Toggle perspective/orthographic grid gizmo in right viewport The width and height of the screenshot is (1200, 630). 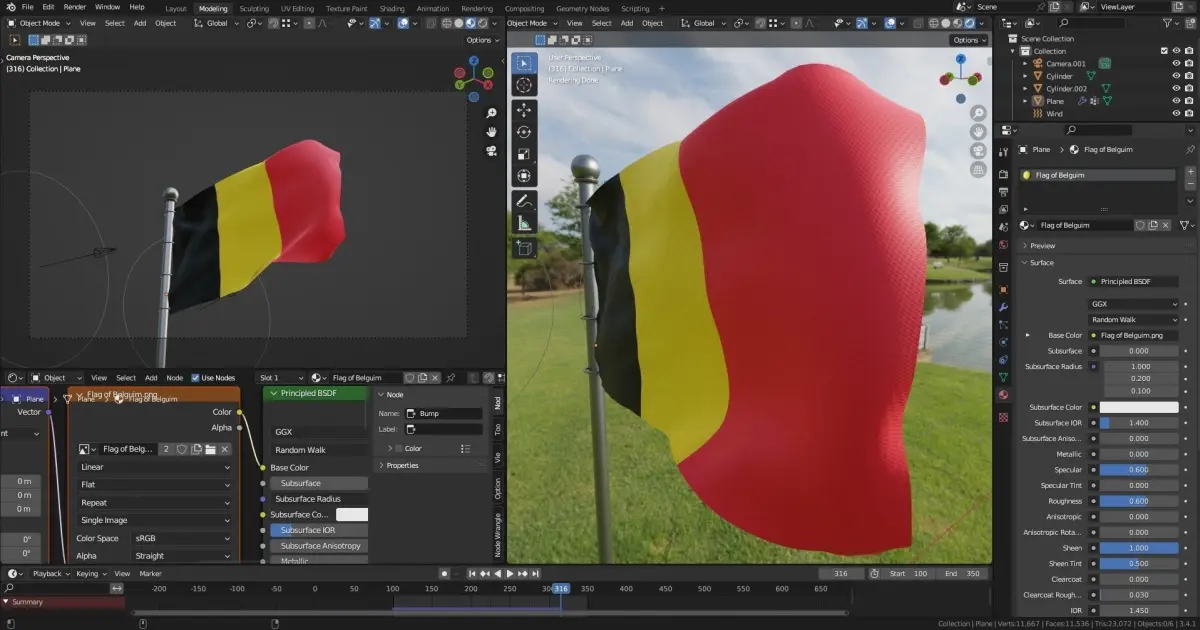[x=978, y=169]
